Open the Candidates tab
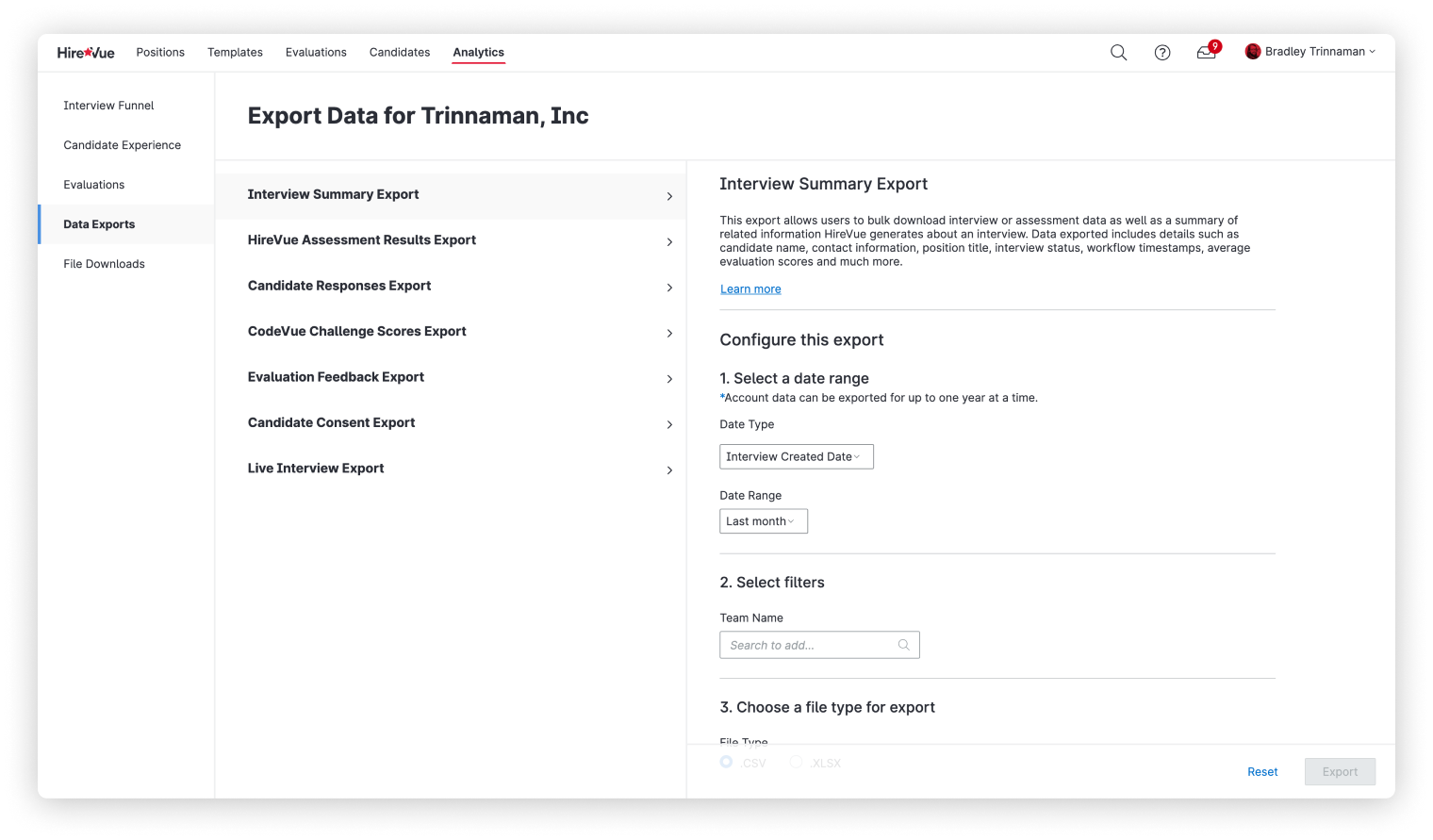The width and height of the screenshot is (1433, 840). click(x=400, y=53)
